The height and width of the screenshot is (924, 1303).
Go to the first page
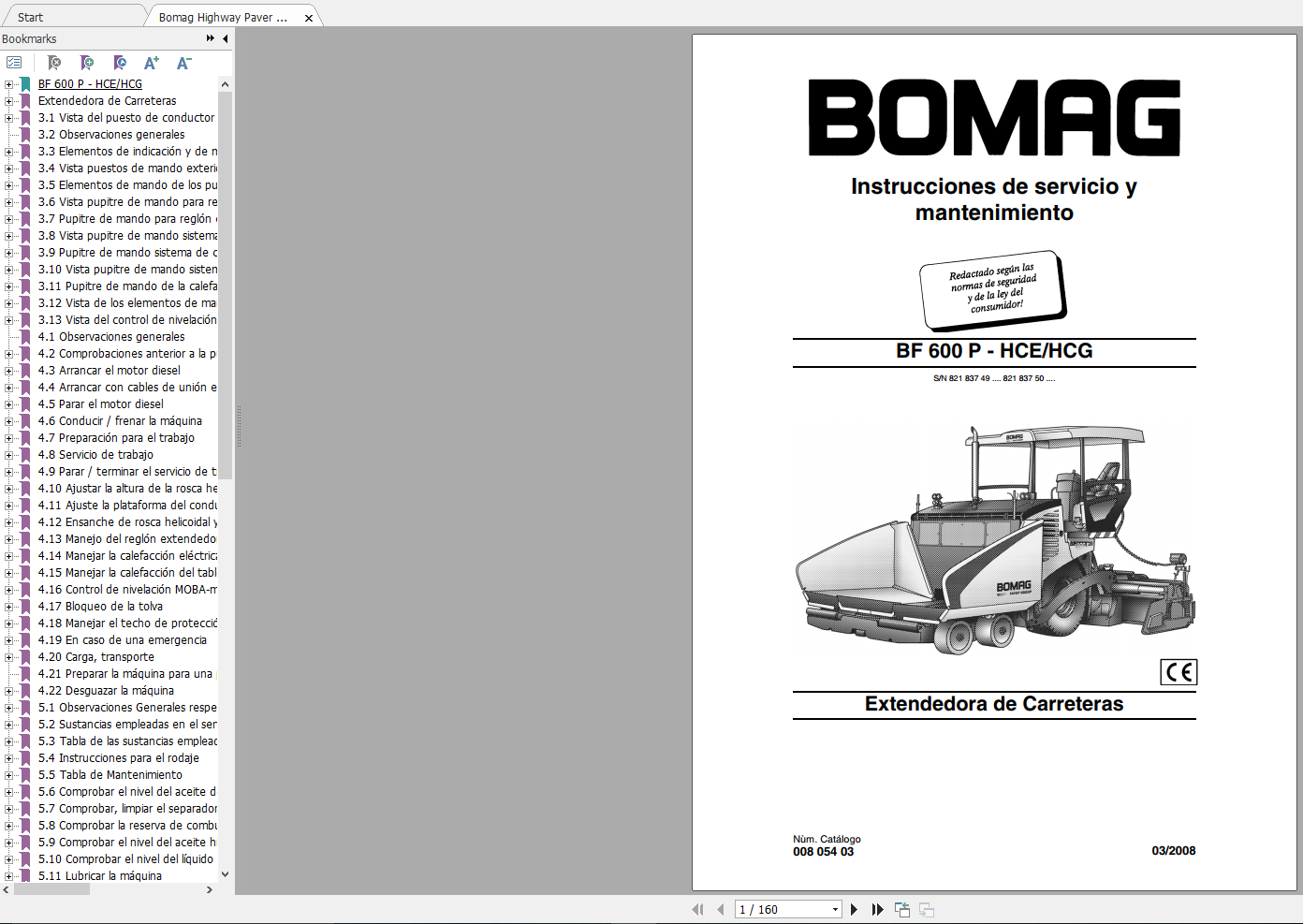697,909
